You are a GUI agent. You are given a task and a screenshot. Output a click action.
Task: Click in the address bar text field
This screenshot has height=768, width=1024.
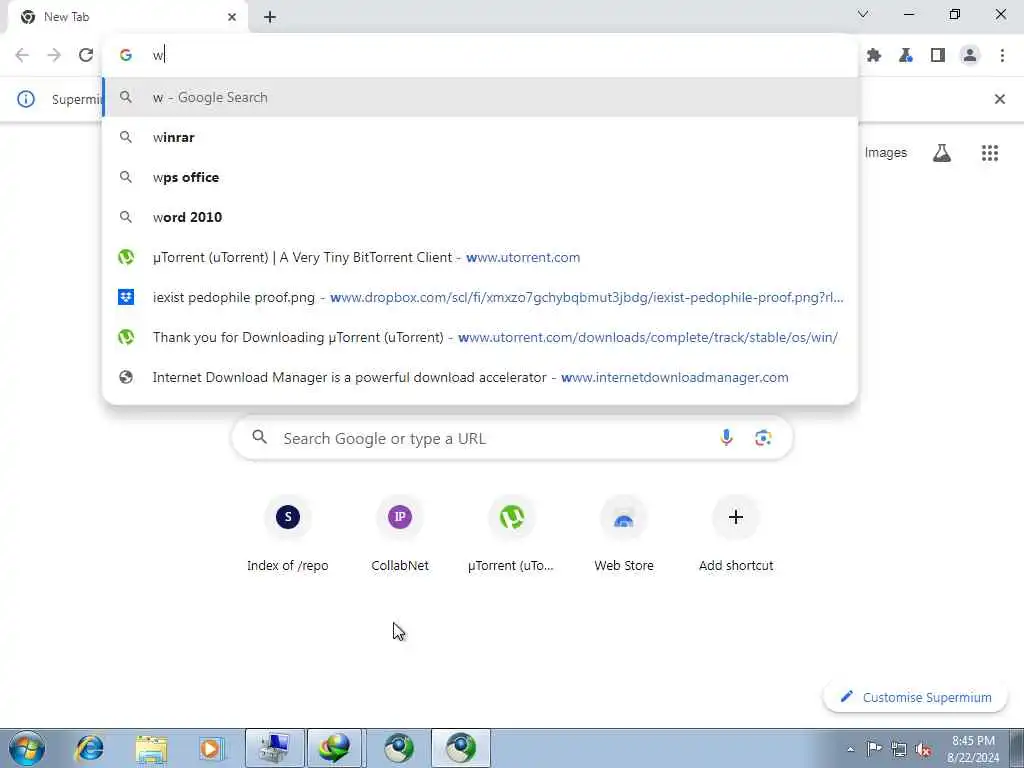480,56
